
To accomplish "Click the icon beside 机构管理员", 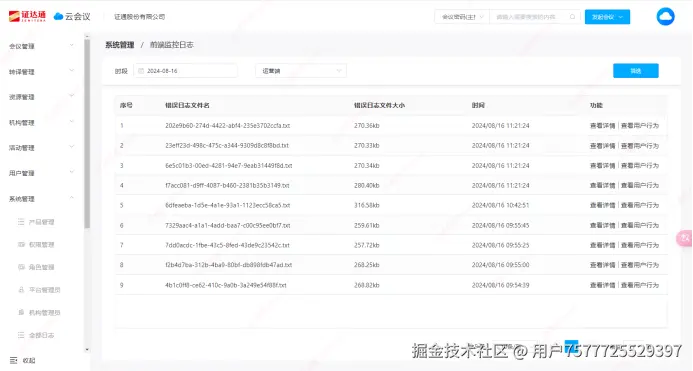I will coord(21,312).
